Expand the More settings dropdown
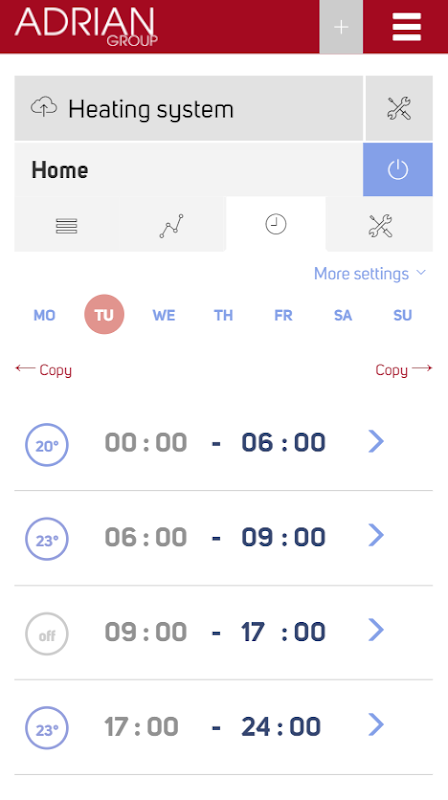 click(x=370, y=273)
